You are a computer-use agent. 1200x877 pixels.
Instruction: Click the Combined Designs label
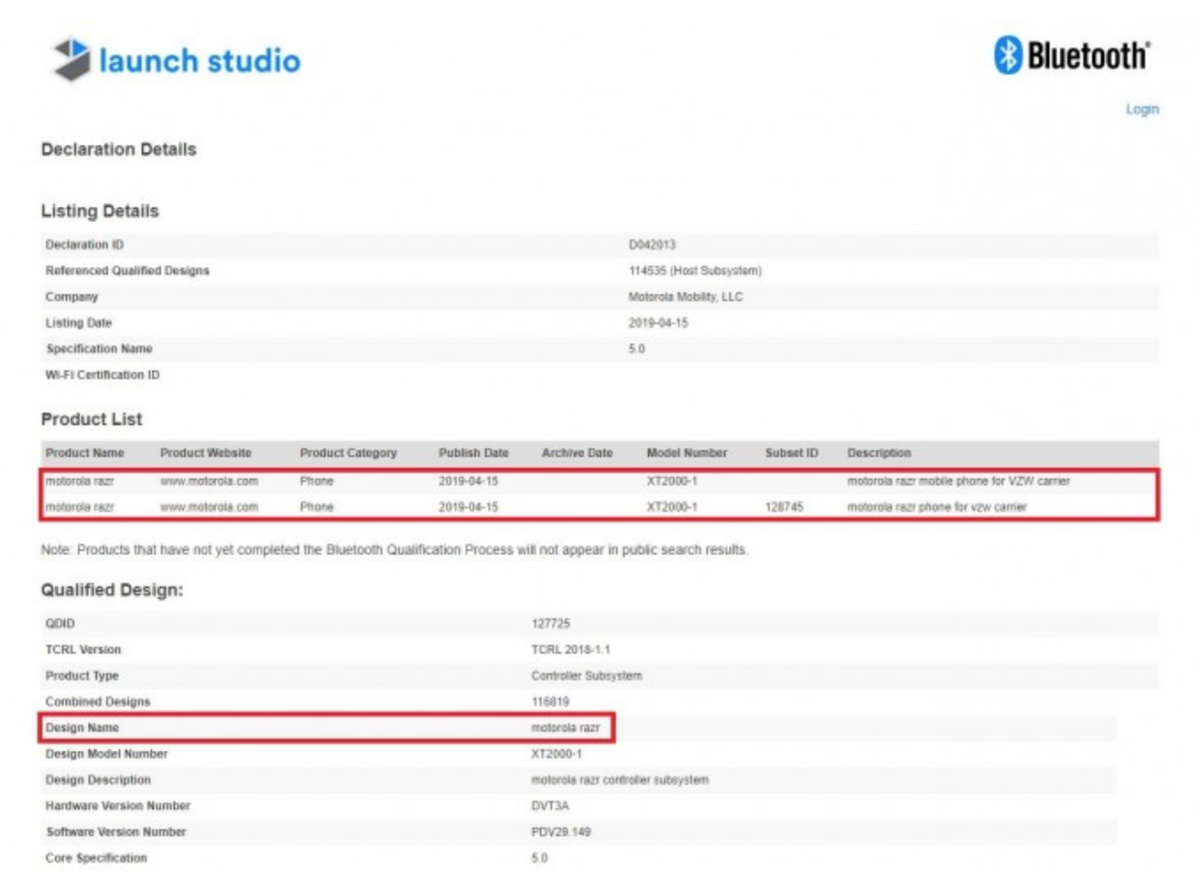pos(98,701)
